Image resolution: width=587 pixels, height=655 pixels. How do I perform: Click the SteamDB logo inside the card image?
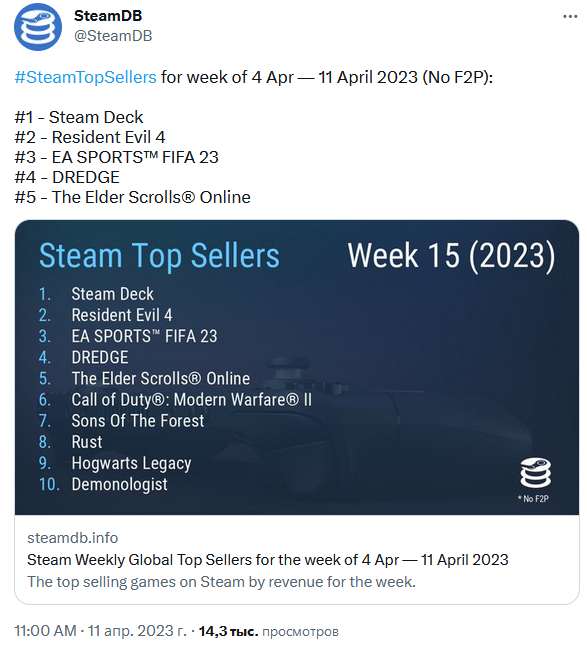click(x=535, y=473)
